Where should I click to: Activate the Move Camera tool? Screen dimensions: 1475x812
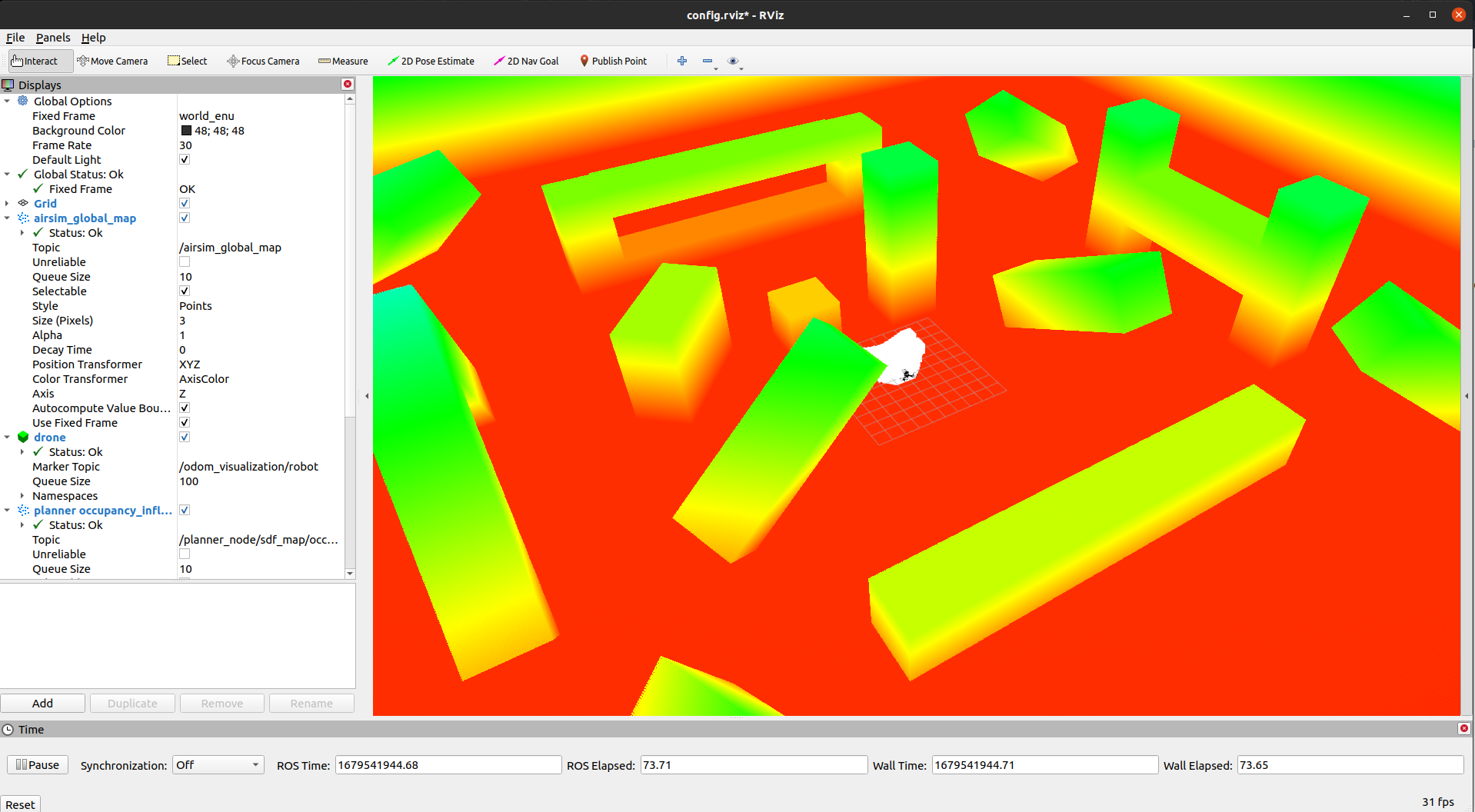click(x=112, y=61)
